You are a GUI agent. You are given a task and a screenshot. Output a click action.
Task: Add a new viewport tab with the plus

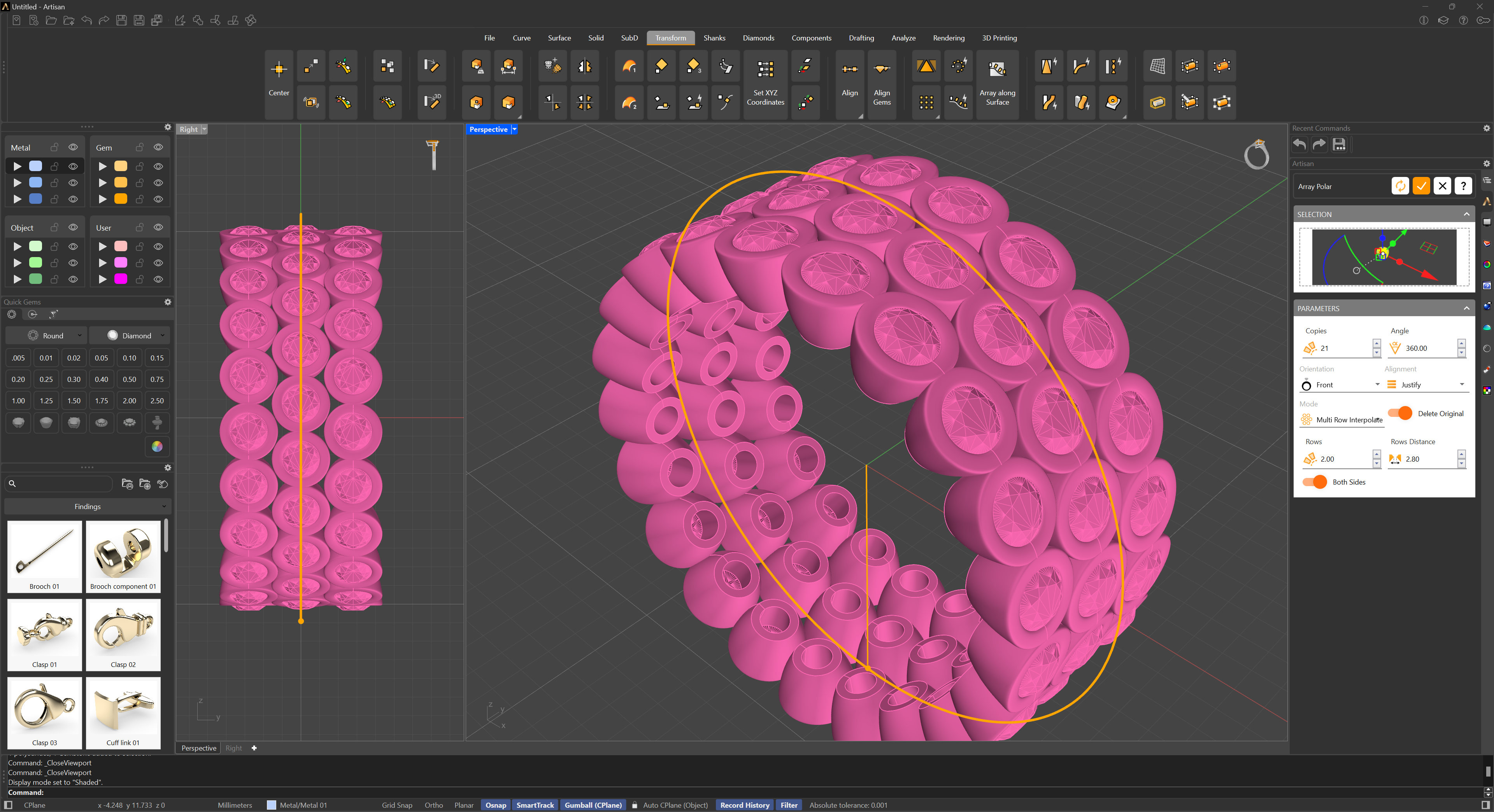click(254, 748)
